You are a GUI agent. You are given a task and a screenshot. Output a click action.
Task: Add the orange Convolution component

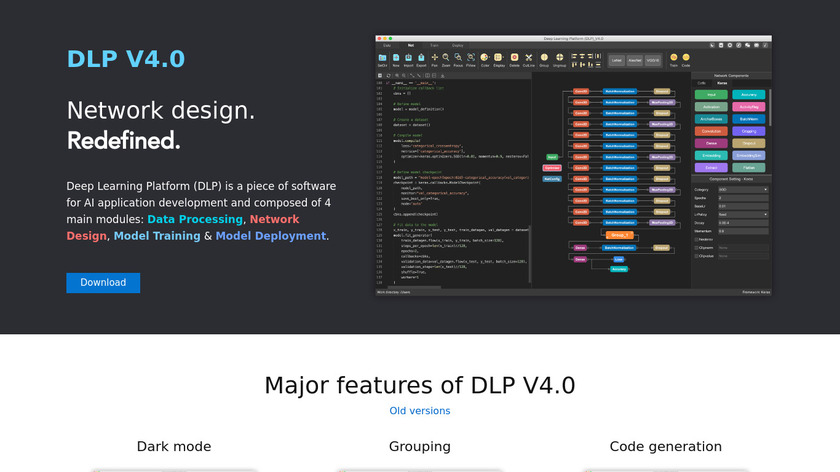[x=711, y=131]
